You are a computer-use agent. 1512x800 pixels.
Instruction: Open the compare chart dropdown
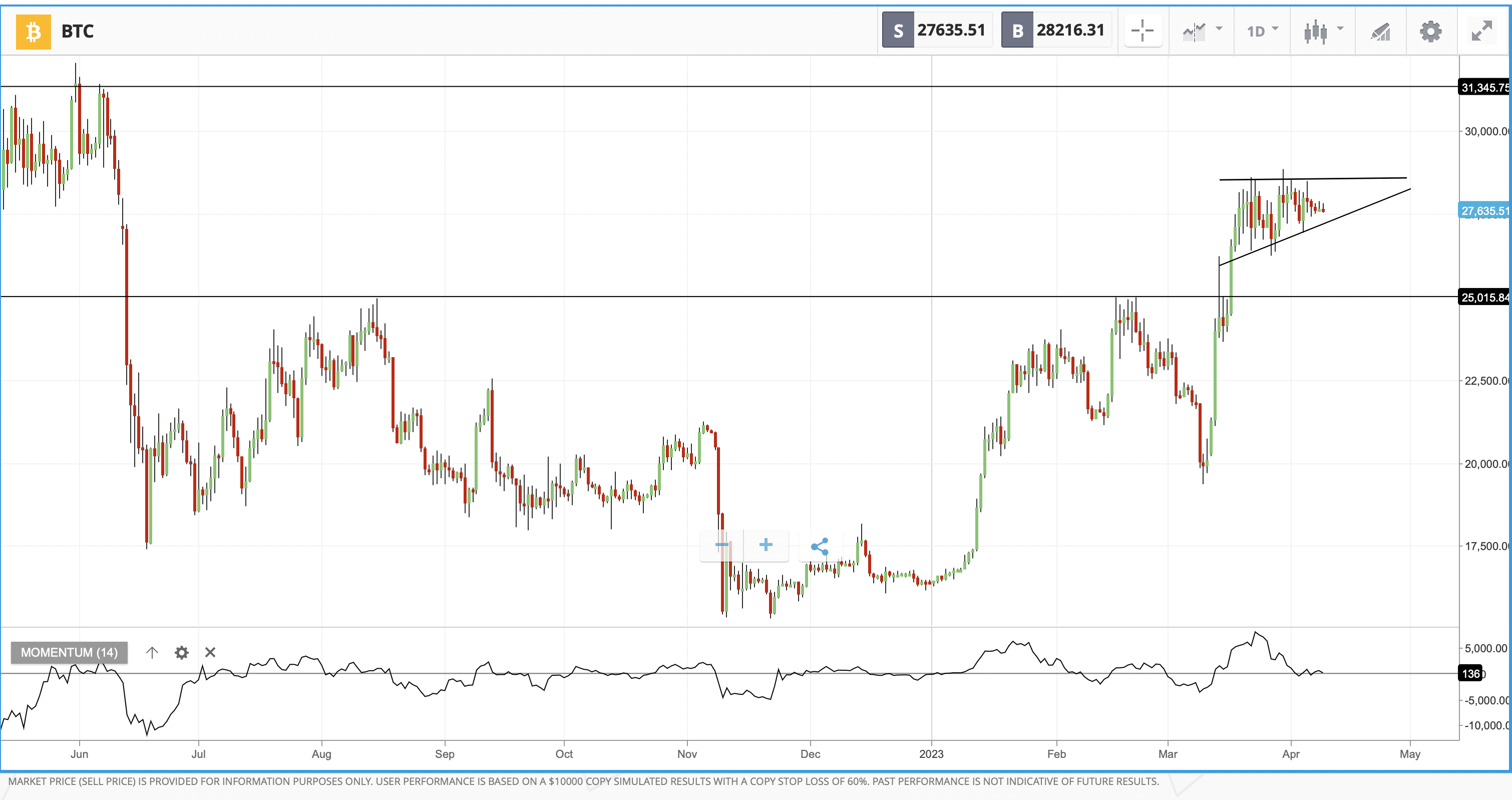[1202, 31]
